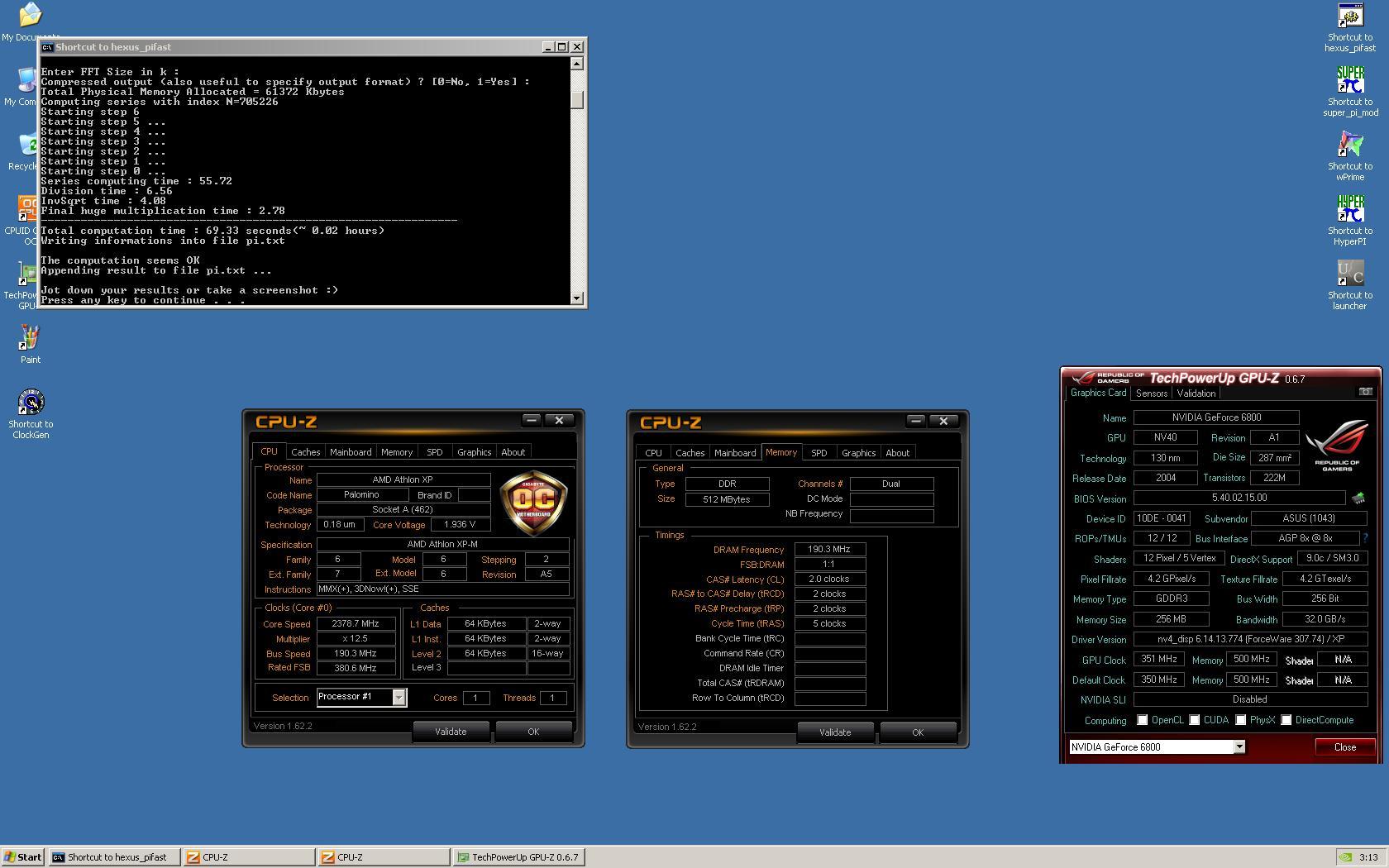1389x868 pixels.
Task: Click the console window title bar icon
Action: (47, 47)
